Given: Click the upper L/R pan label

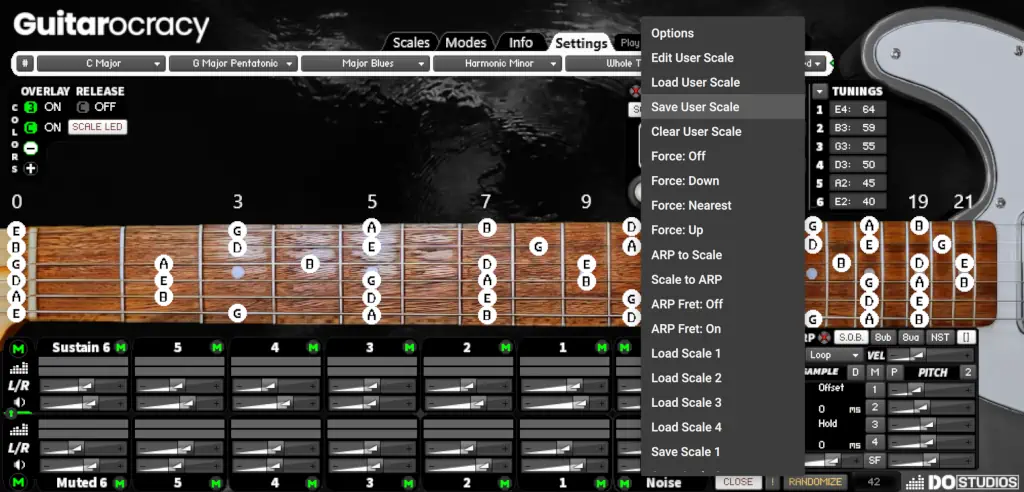Looking at the screenshot, I should point(19,386).
